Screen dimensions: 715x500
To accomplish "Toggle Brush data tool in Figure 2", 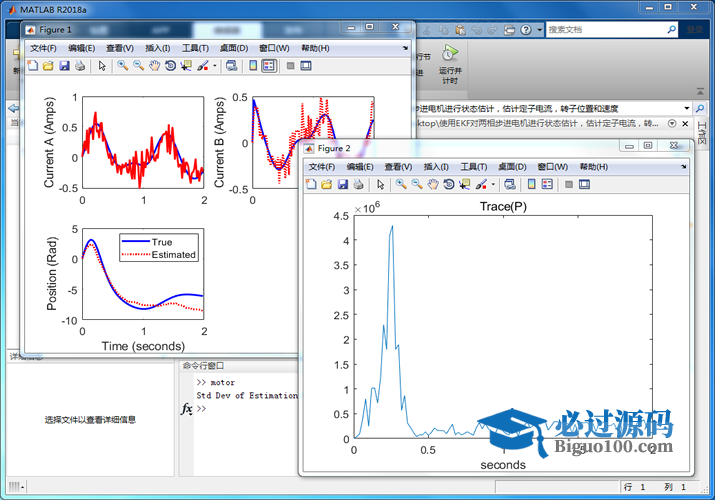I will (x=481, y=185).
